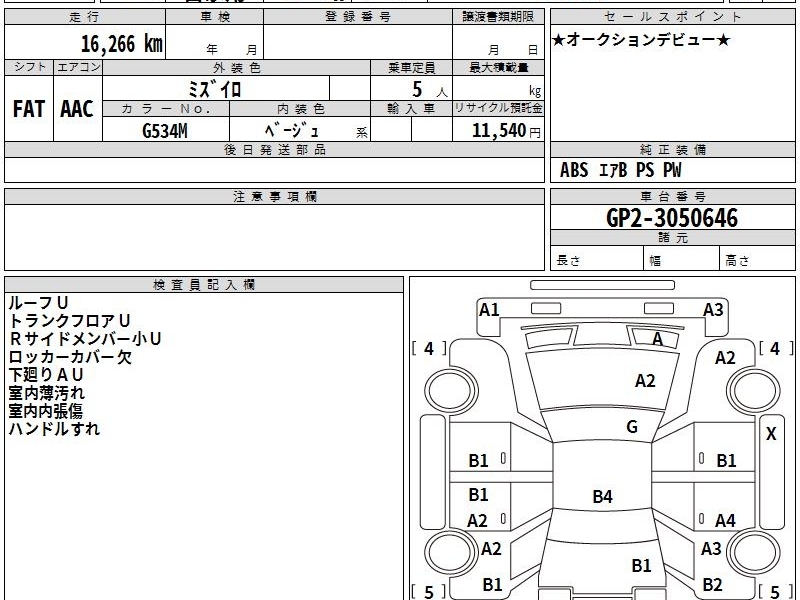Click the 最大積載量 header
800x600 pixels.
[x=498, y=67]
